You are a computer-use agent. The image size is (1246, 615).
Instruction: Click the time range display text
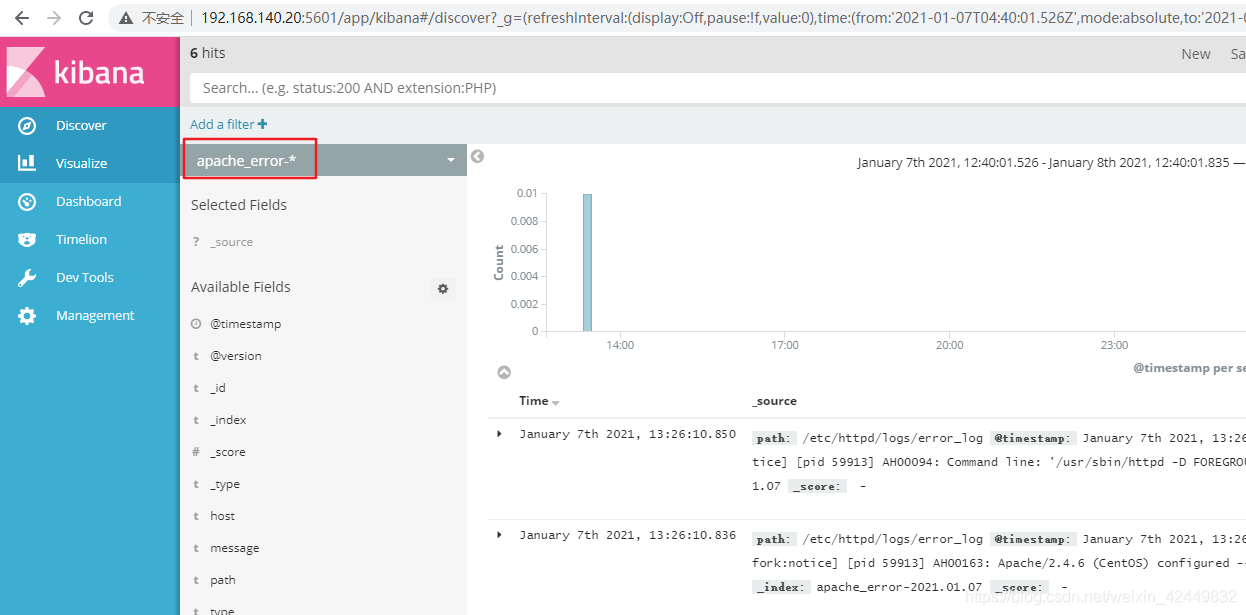[x=1050, y=163]
